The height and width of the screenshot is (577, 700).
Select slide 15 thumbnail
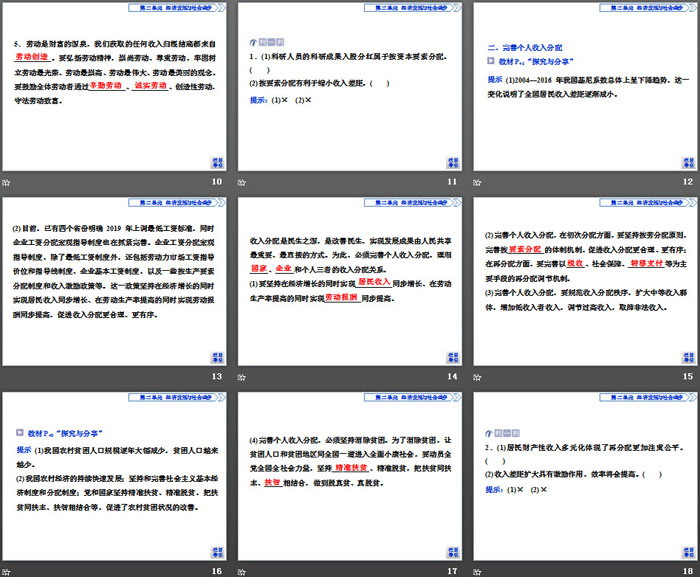[585, 281]
